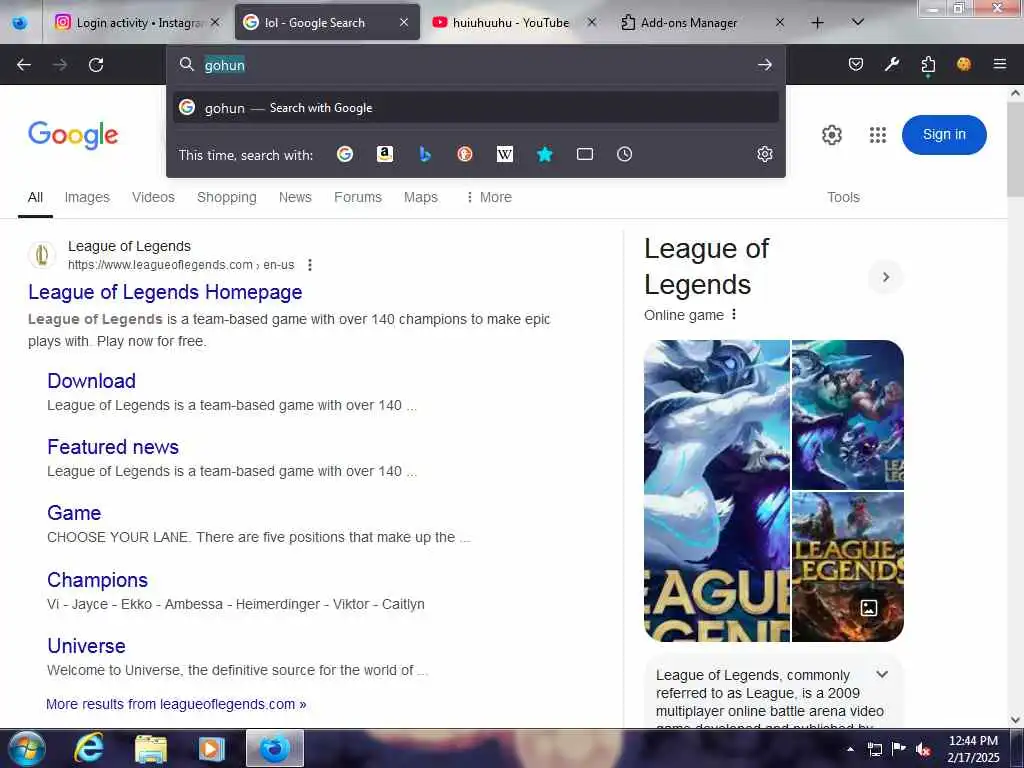Open the large League of Legends image
This screenshot has height=768, width=1024.
(716, 490)
